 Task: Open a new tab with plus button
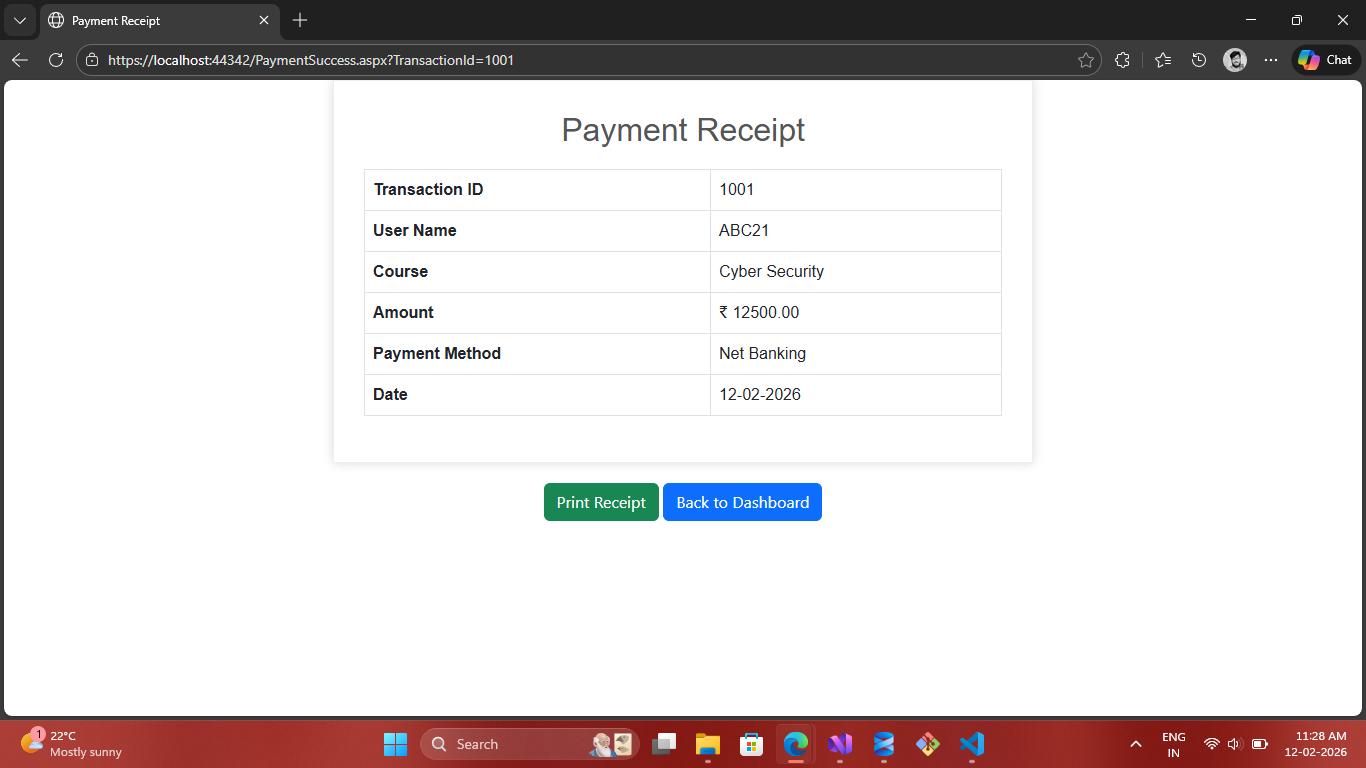coord(300,20)
